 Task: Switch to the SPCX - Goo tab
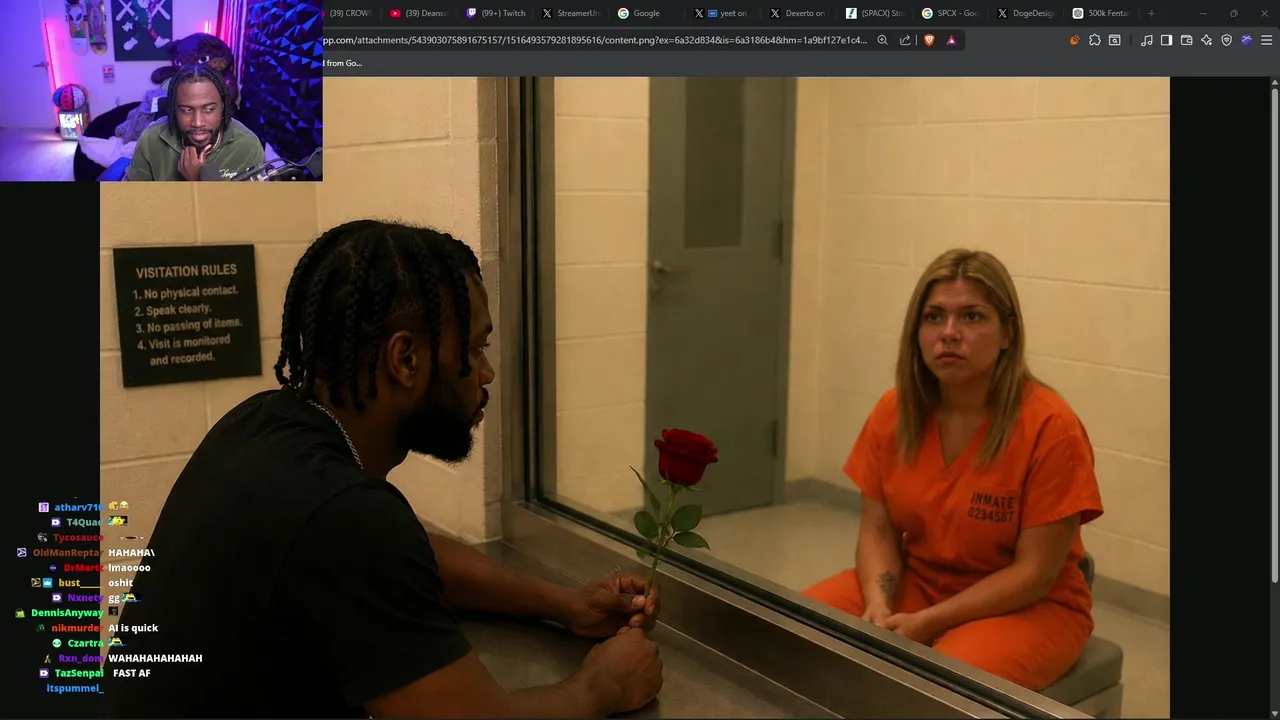[x=952, y=13]
